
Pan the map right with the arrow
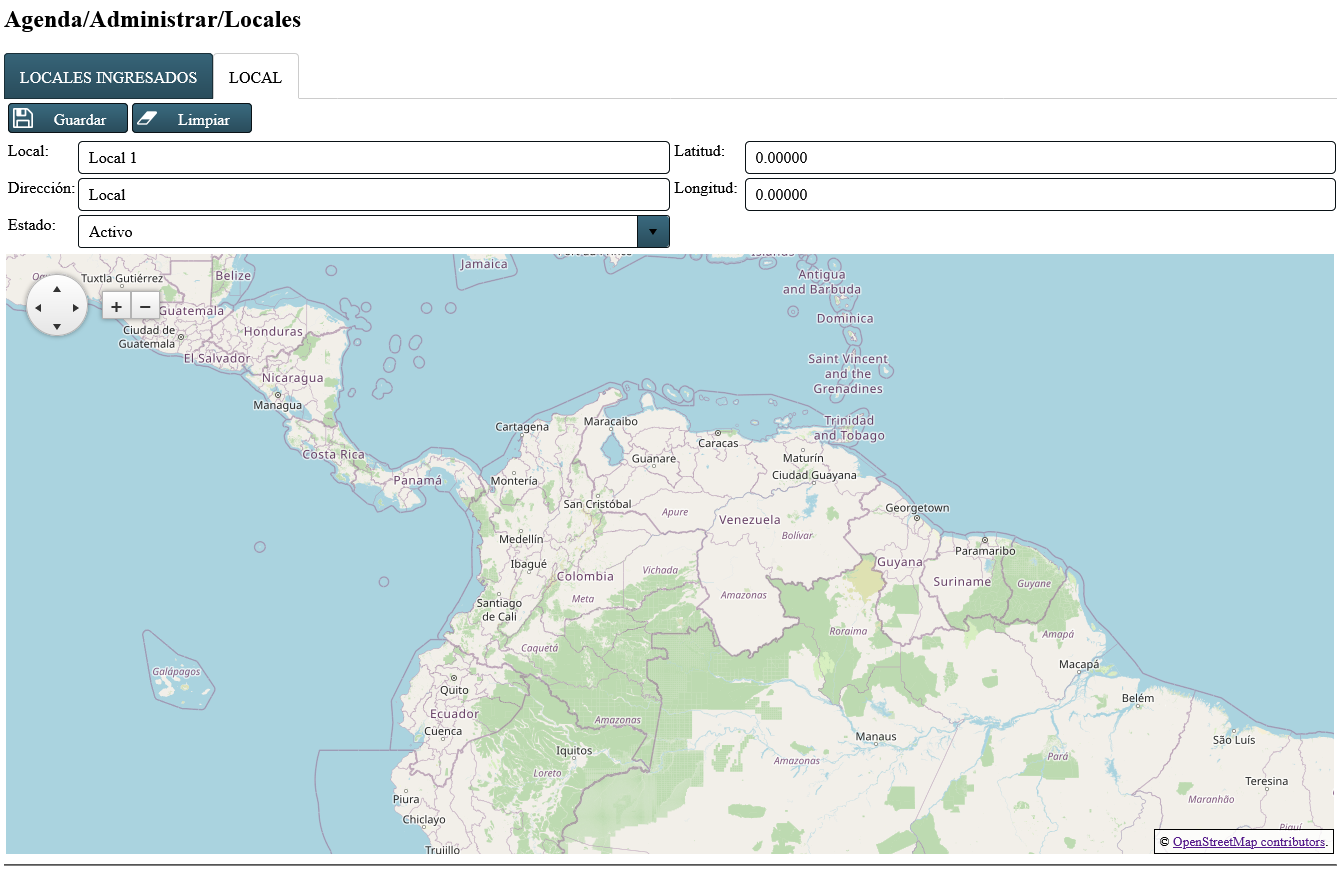click(x=76, y=307)
